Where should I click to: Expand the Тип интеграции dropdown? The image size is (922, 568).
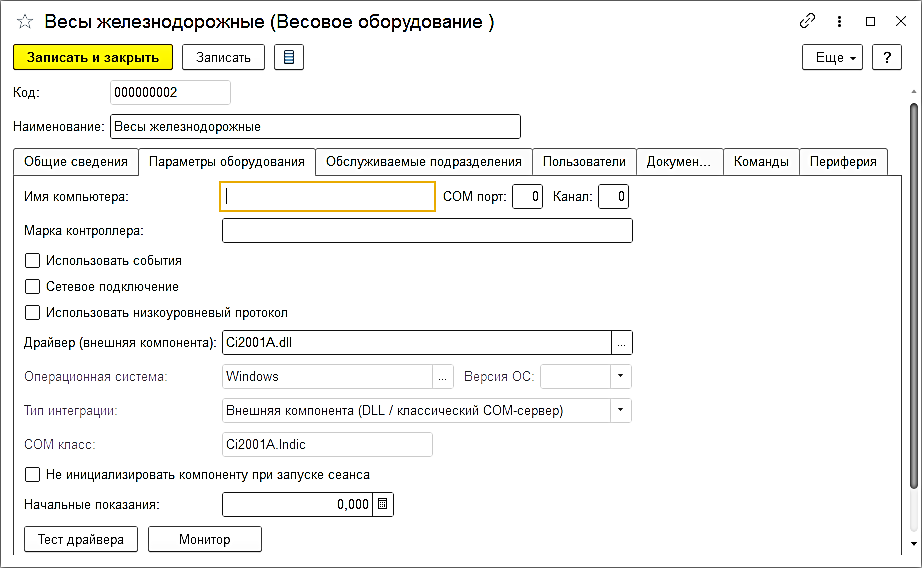point(621,410)
